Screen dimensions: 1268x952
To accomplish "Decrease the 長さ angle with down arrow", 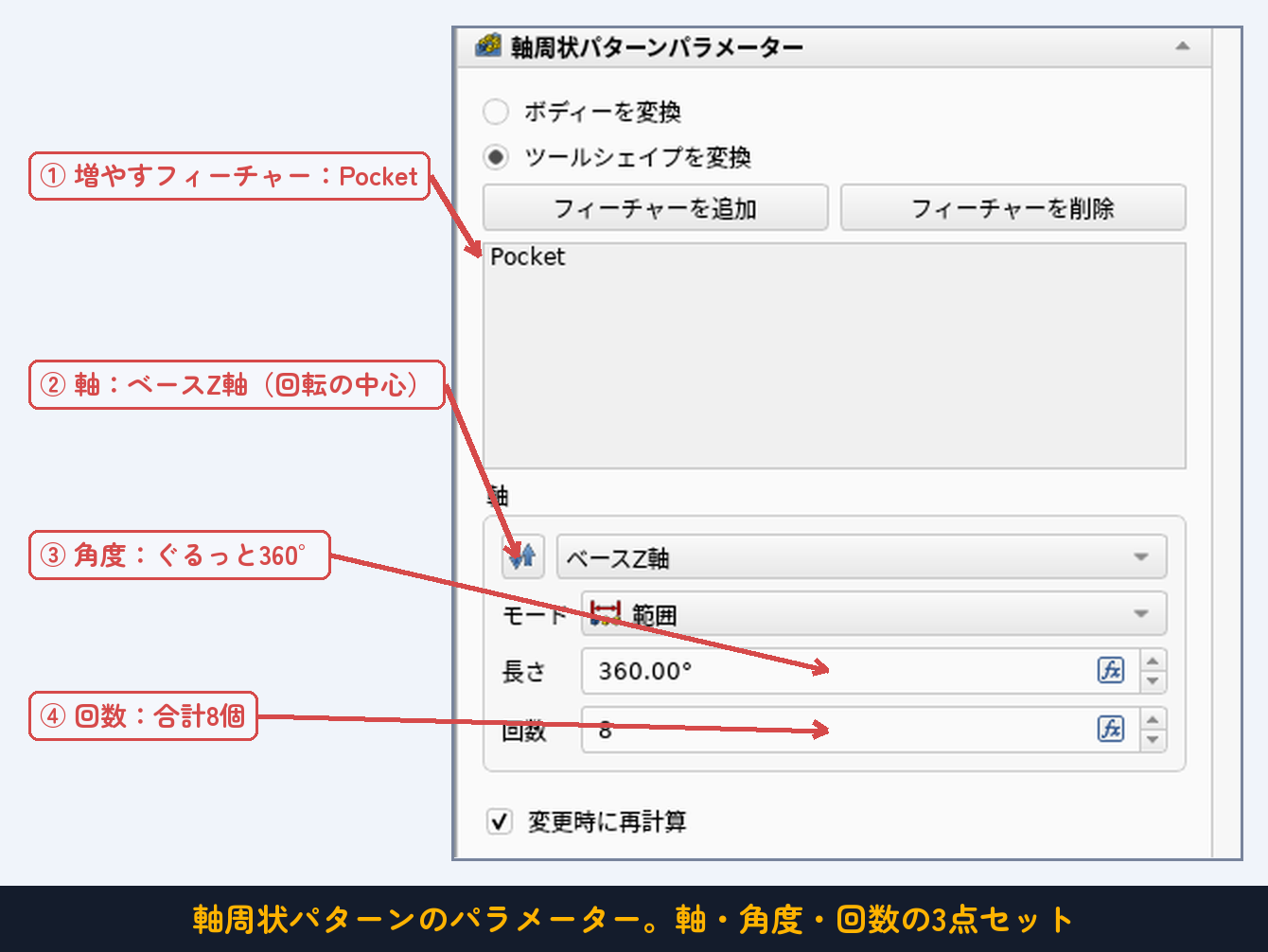I will point(1153,681).
